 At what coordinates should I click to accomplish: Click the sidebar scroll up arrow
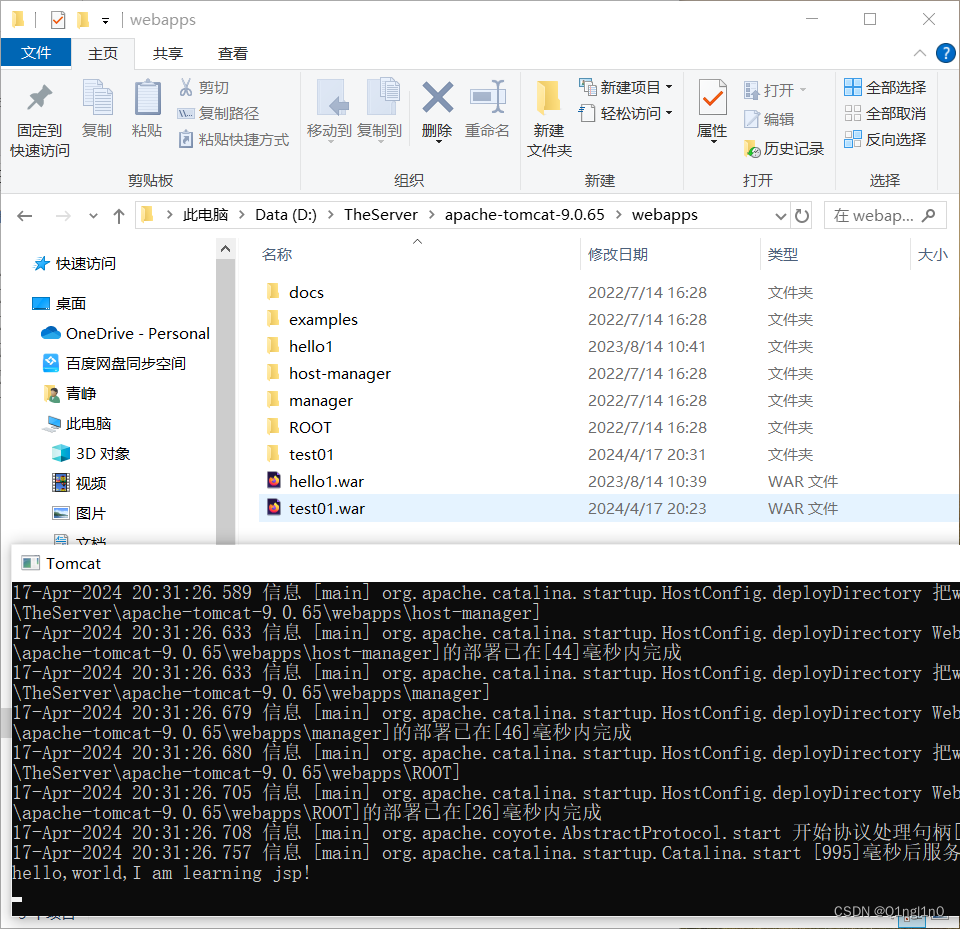click(x=225, y=249)
